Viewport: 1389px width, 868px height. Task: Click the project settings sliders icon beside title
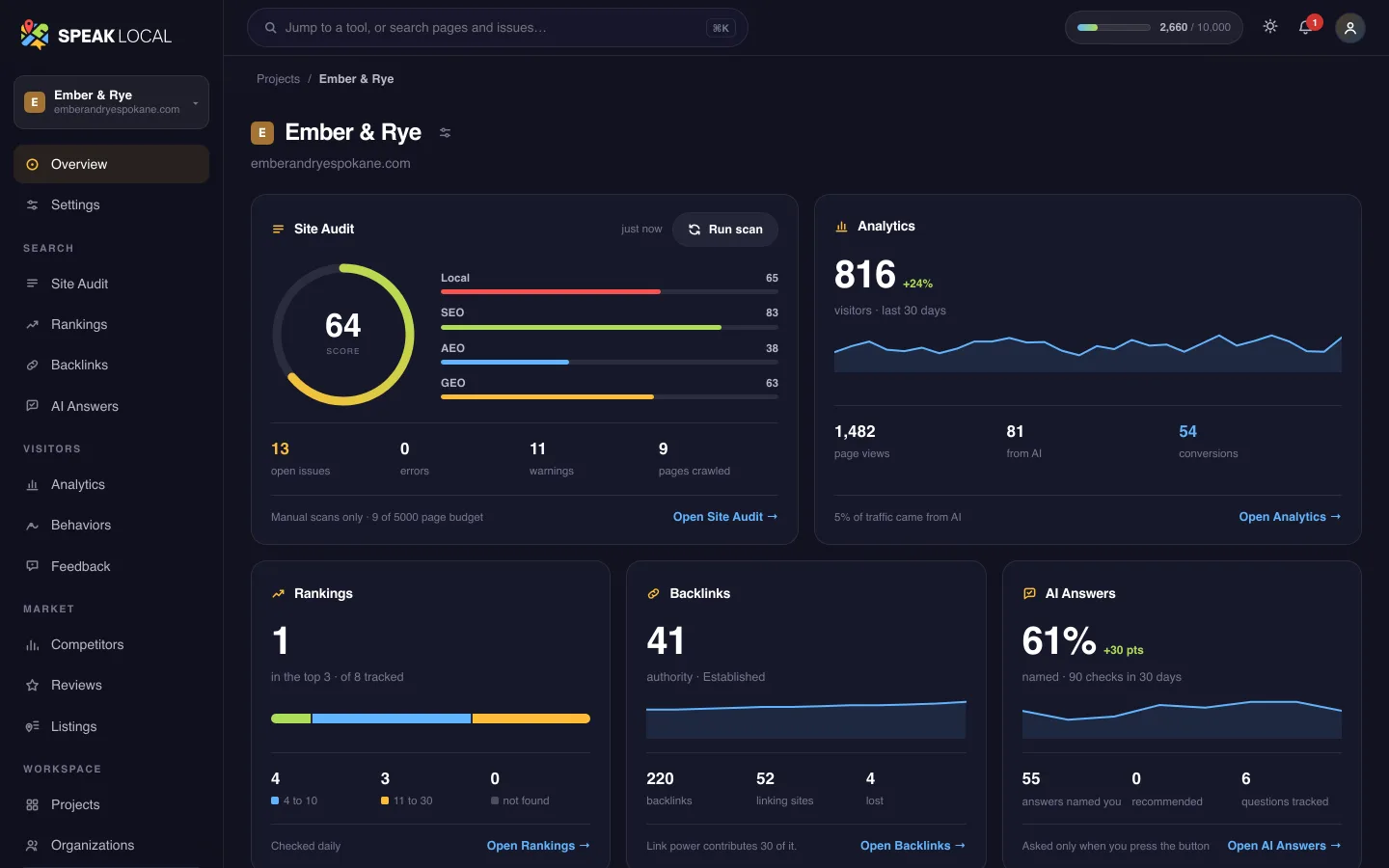[445, 133]
